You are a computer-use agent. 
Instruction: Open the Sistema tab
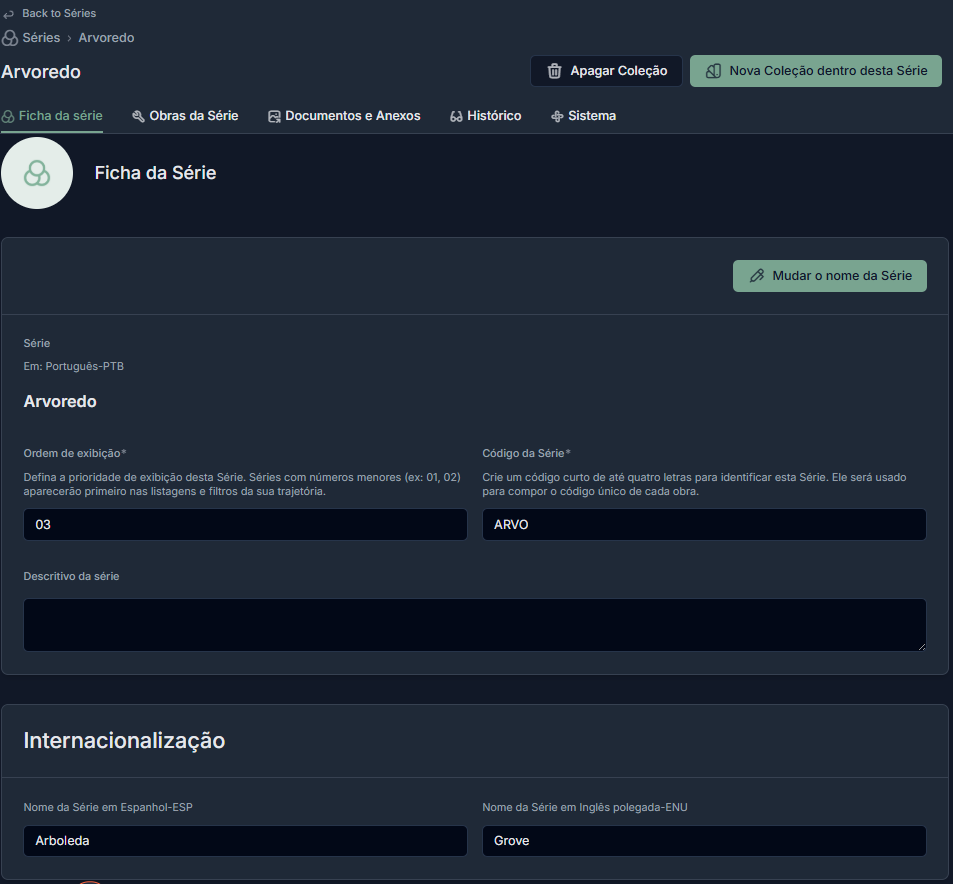tap(583, 116)
